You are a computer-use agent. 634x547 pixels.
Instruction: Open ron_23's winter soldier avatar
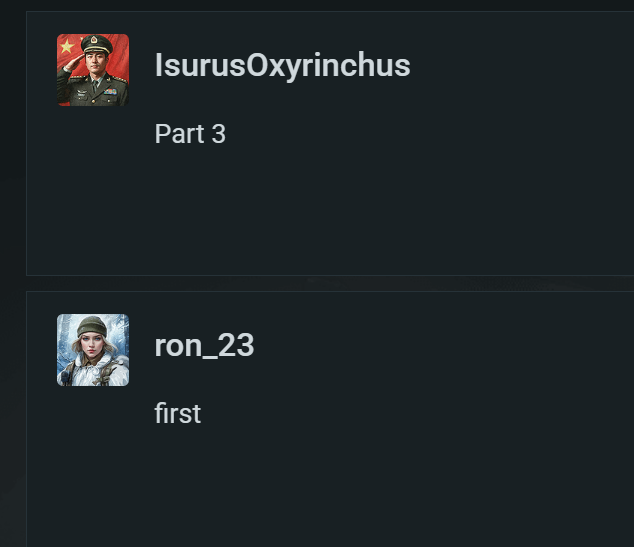(x=93, y=350)
